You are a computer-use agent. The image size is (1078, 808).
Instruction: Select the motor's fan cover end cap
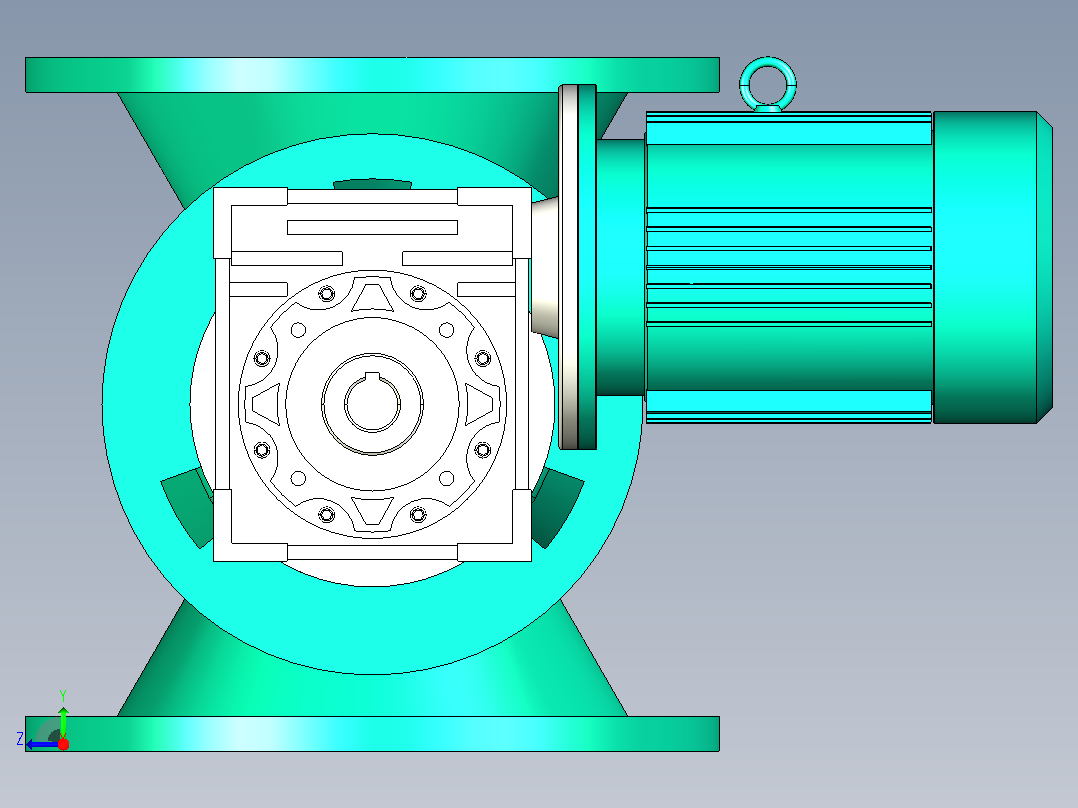(x=993, y=267)
